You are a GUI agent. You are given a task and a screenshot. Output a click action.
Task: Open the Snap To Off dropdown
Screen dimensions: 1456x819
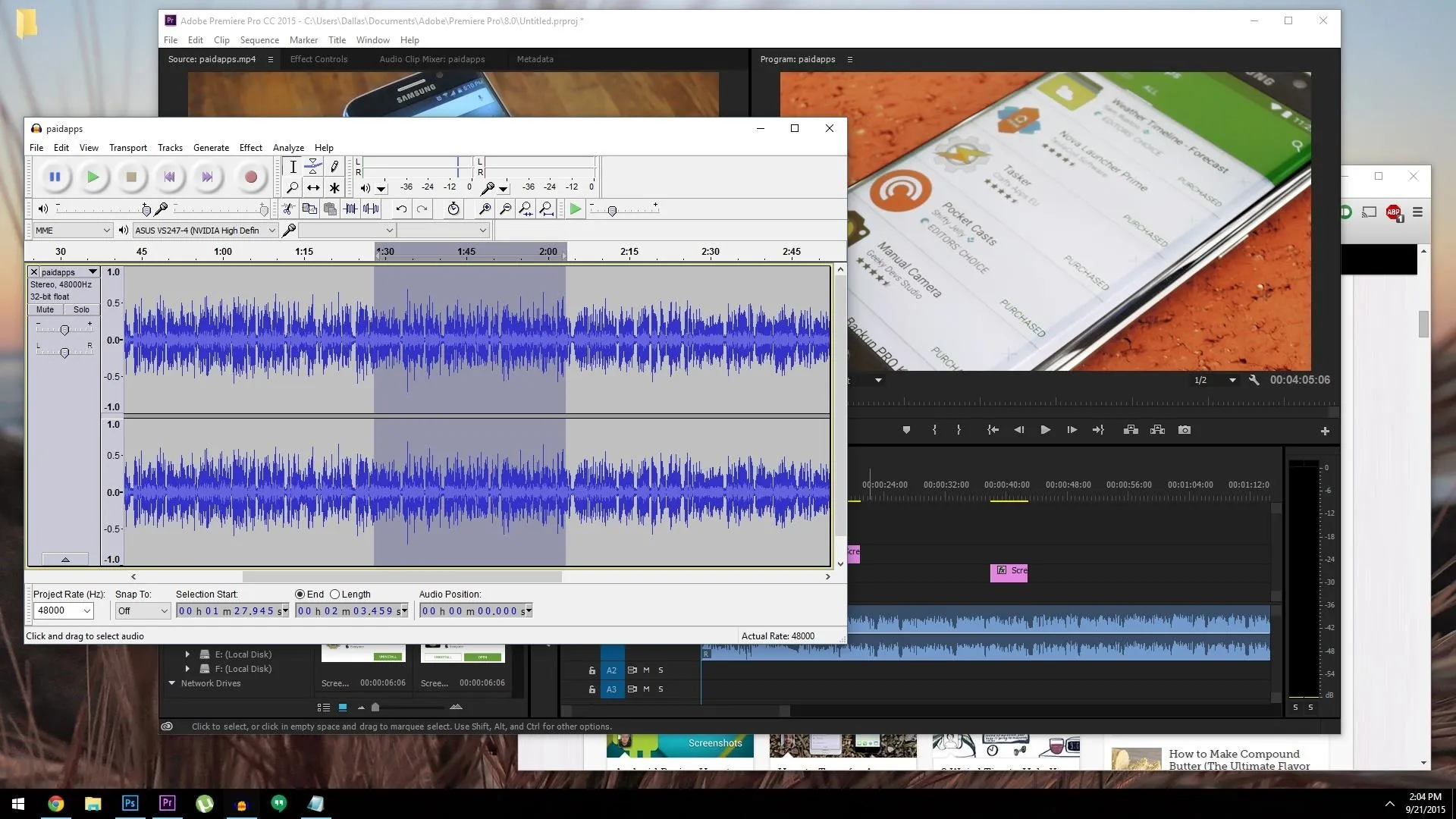(143, 611)
